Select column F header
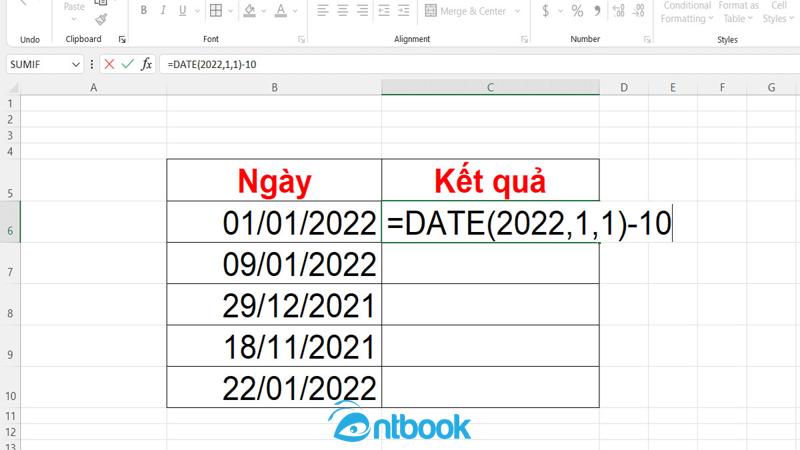The width and height of the screenshot is (800, 450). click(x=722, y=88)
